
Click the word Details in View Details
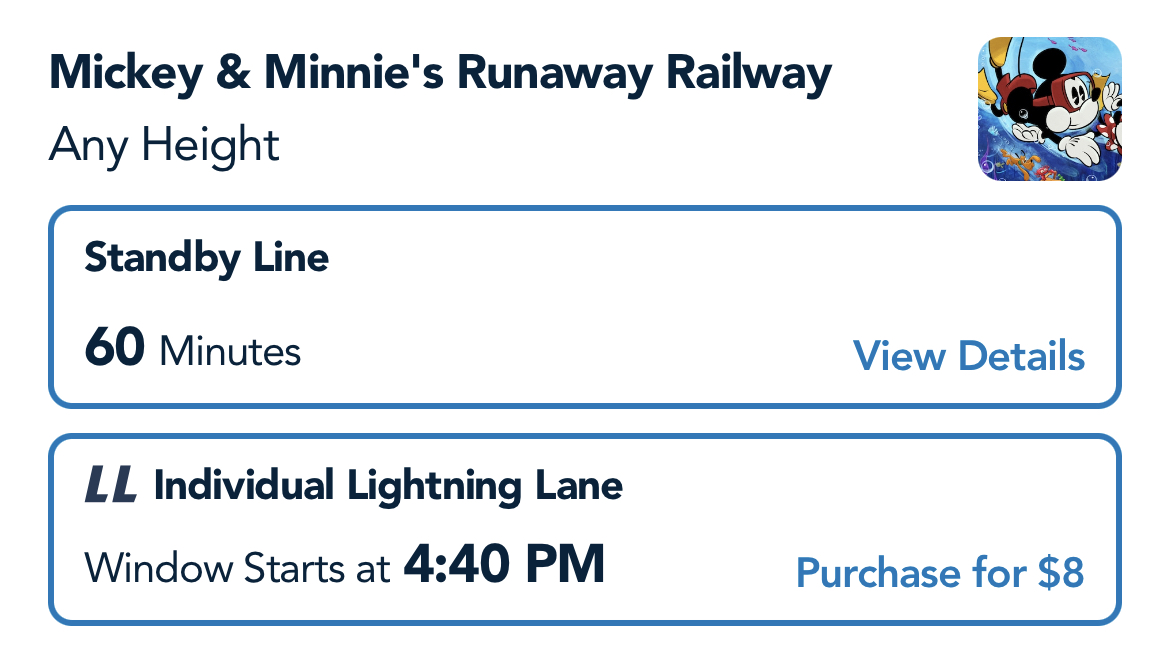coord(1021,356)
